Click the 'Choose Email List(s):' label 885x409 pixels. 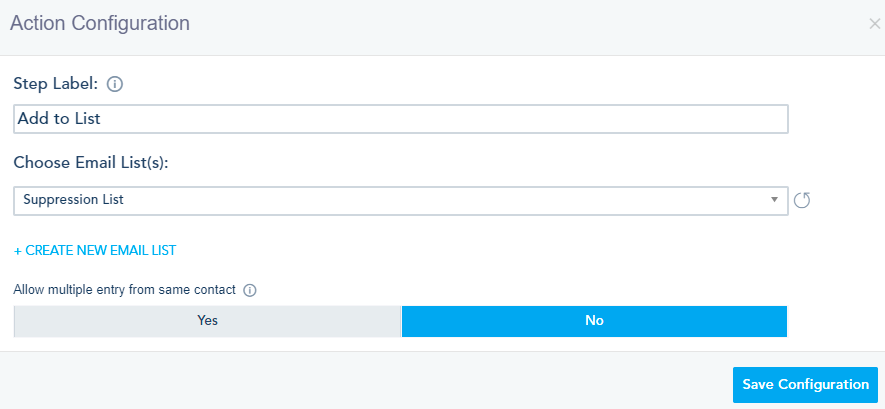(91, 163)
